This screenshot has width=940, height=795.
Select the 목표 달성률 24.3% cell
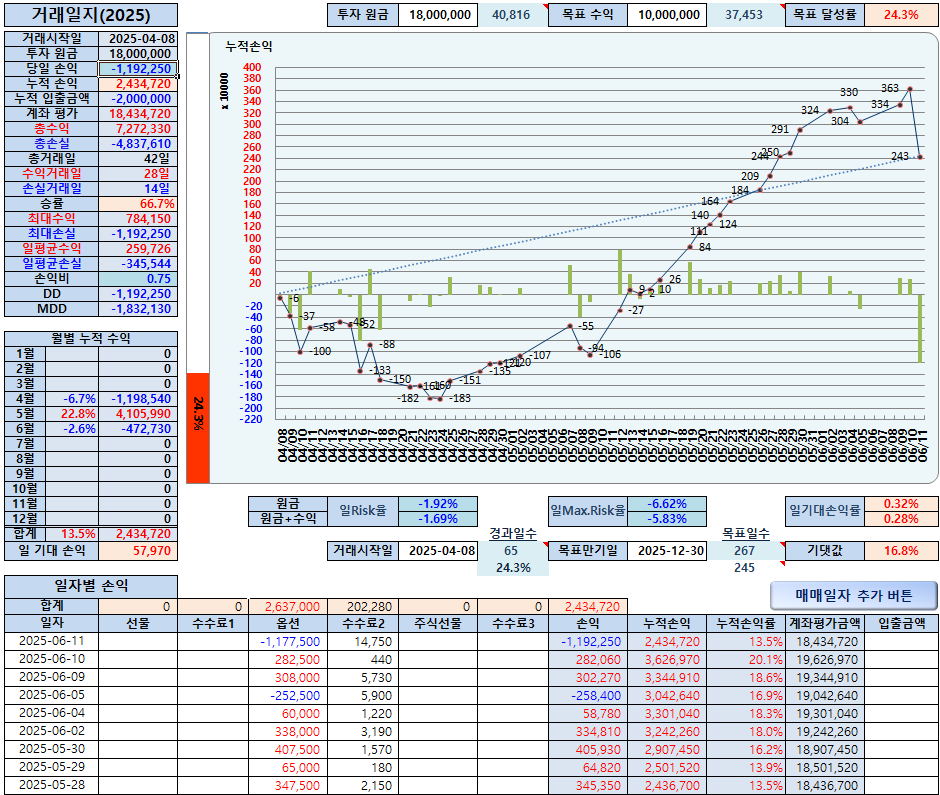tap(901, 15)
